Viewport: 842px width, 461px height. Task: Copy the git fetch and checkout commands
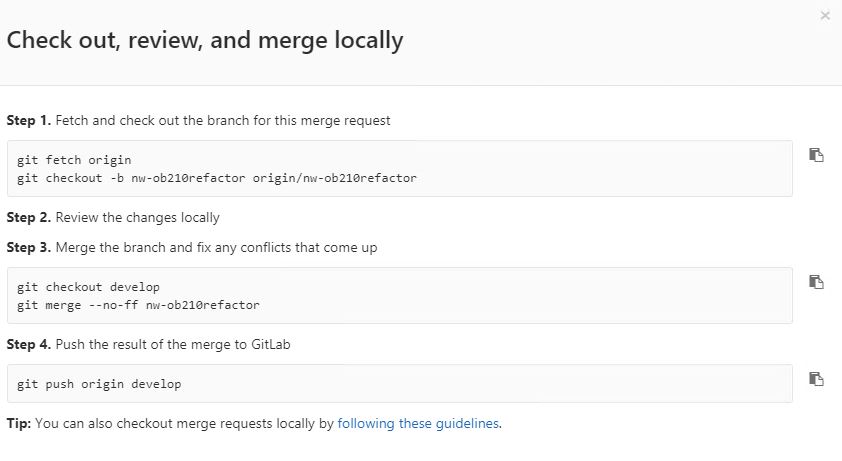816,155
